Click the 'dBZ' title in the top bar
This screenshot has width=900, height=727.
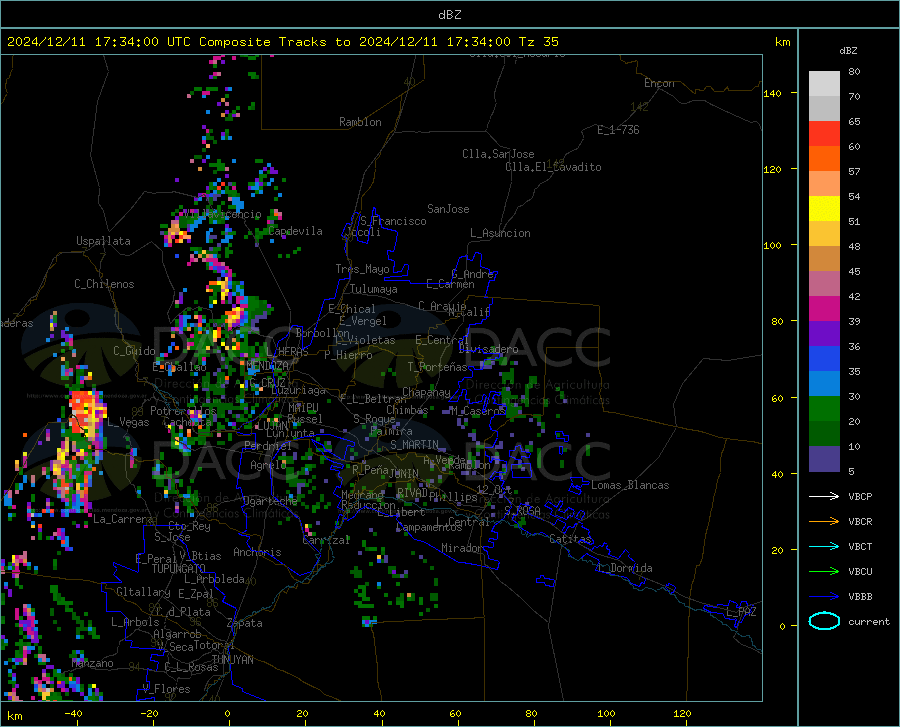point(449,15)
